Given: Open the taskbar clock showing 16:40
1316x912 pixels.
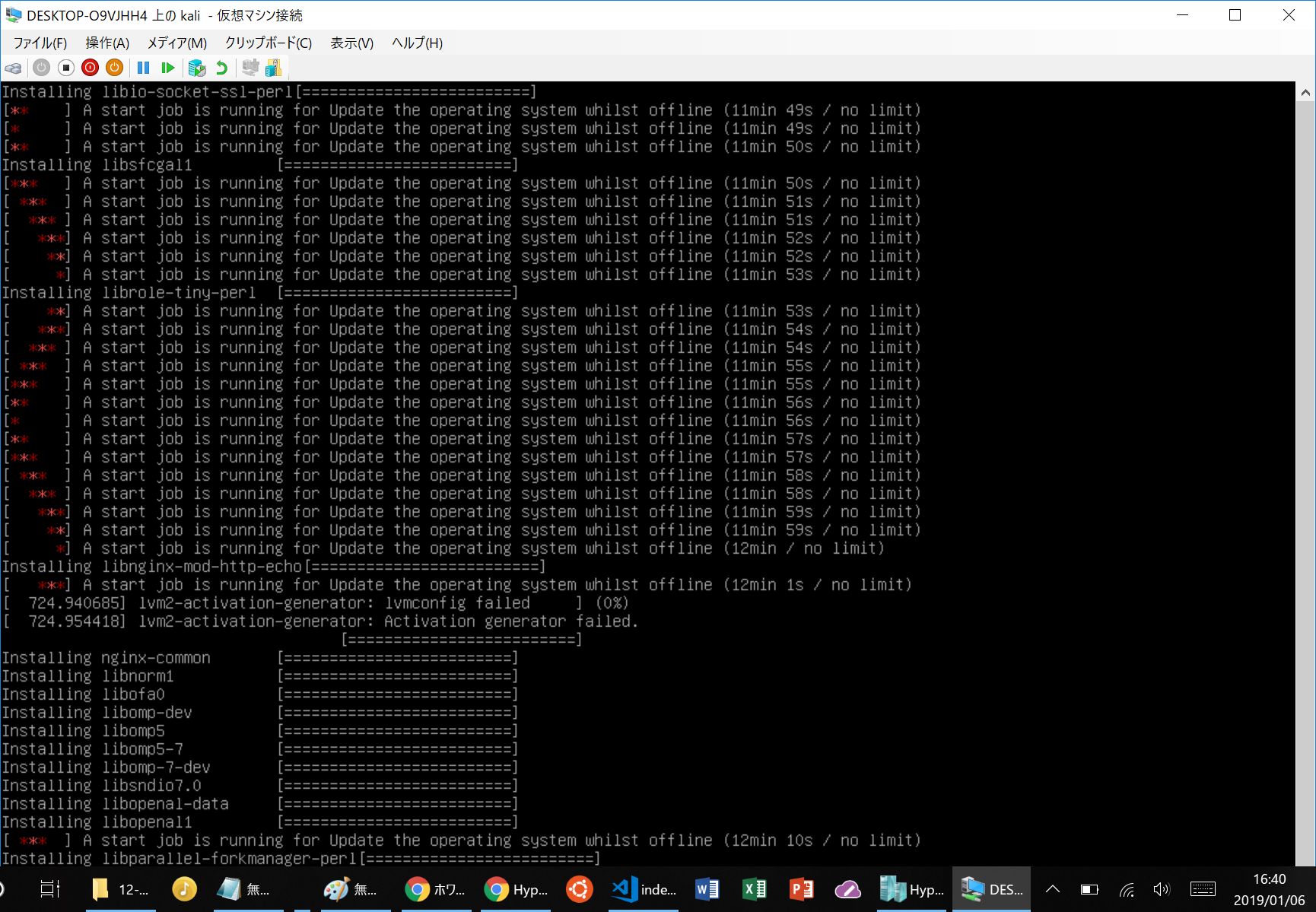Looking at the screenshot, I should pyautogui.click(x=1269, y=889).
